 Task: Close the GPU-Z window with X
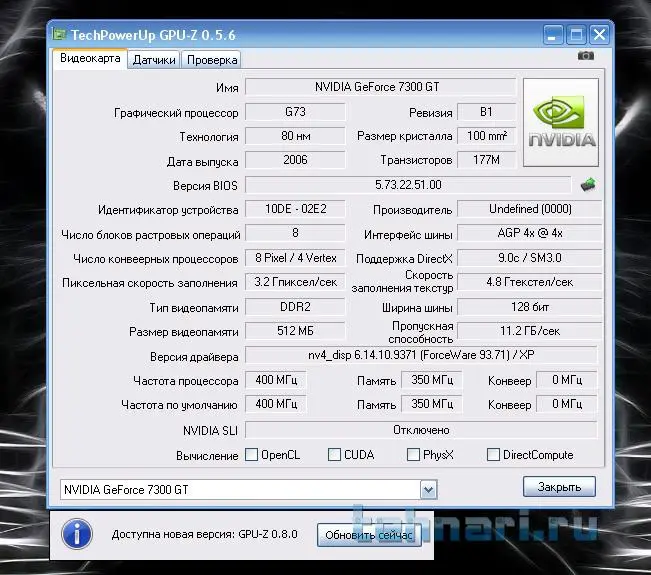pos(600,34)
